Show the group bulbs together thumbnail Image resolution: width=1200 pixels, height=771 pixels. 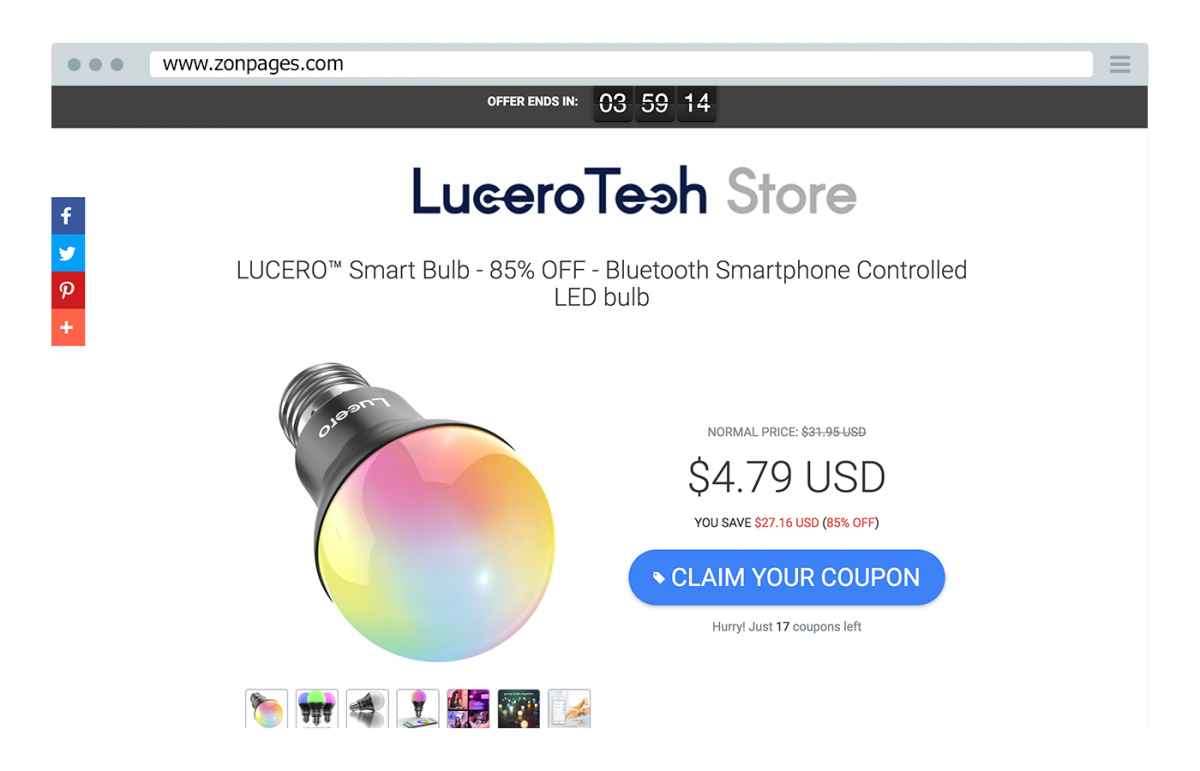[519, 708]
